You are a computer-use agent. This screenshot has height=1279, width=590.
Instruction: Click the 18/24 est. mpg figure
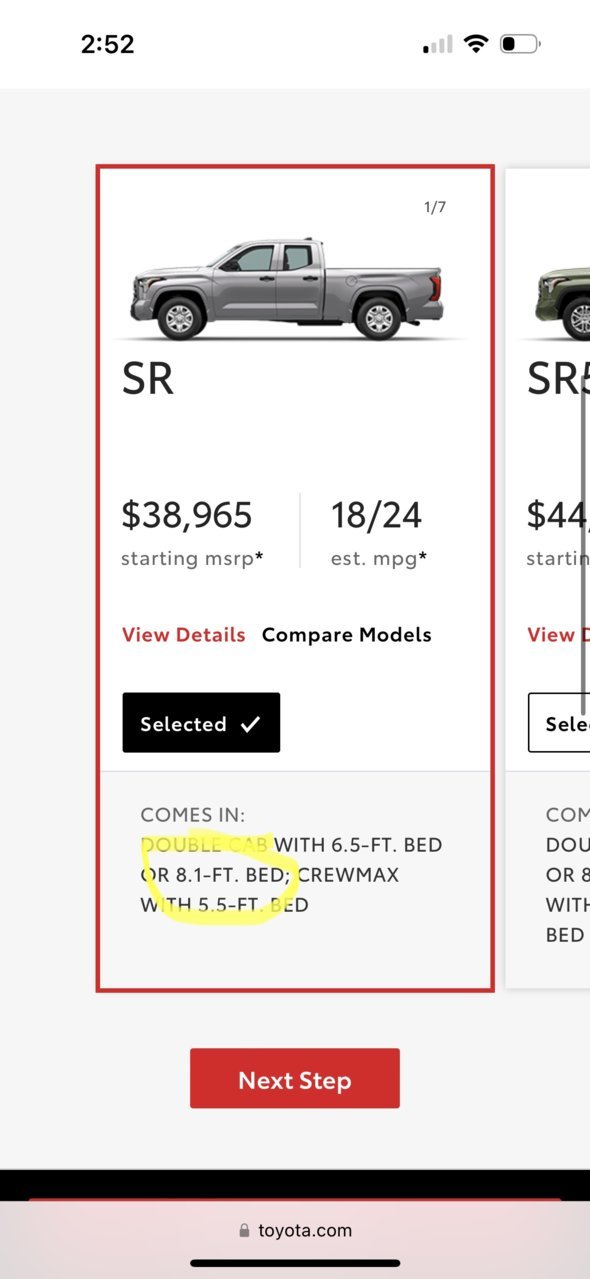coord(376,515)
